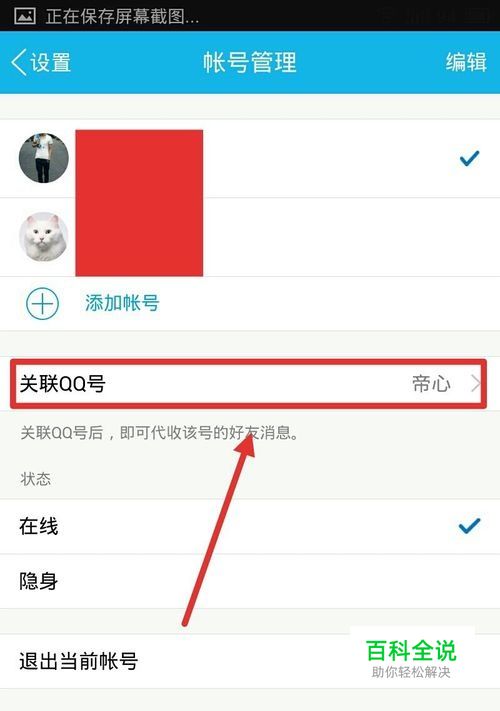Switch to the second account row
The image size is (500, 711).
250,237
